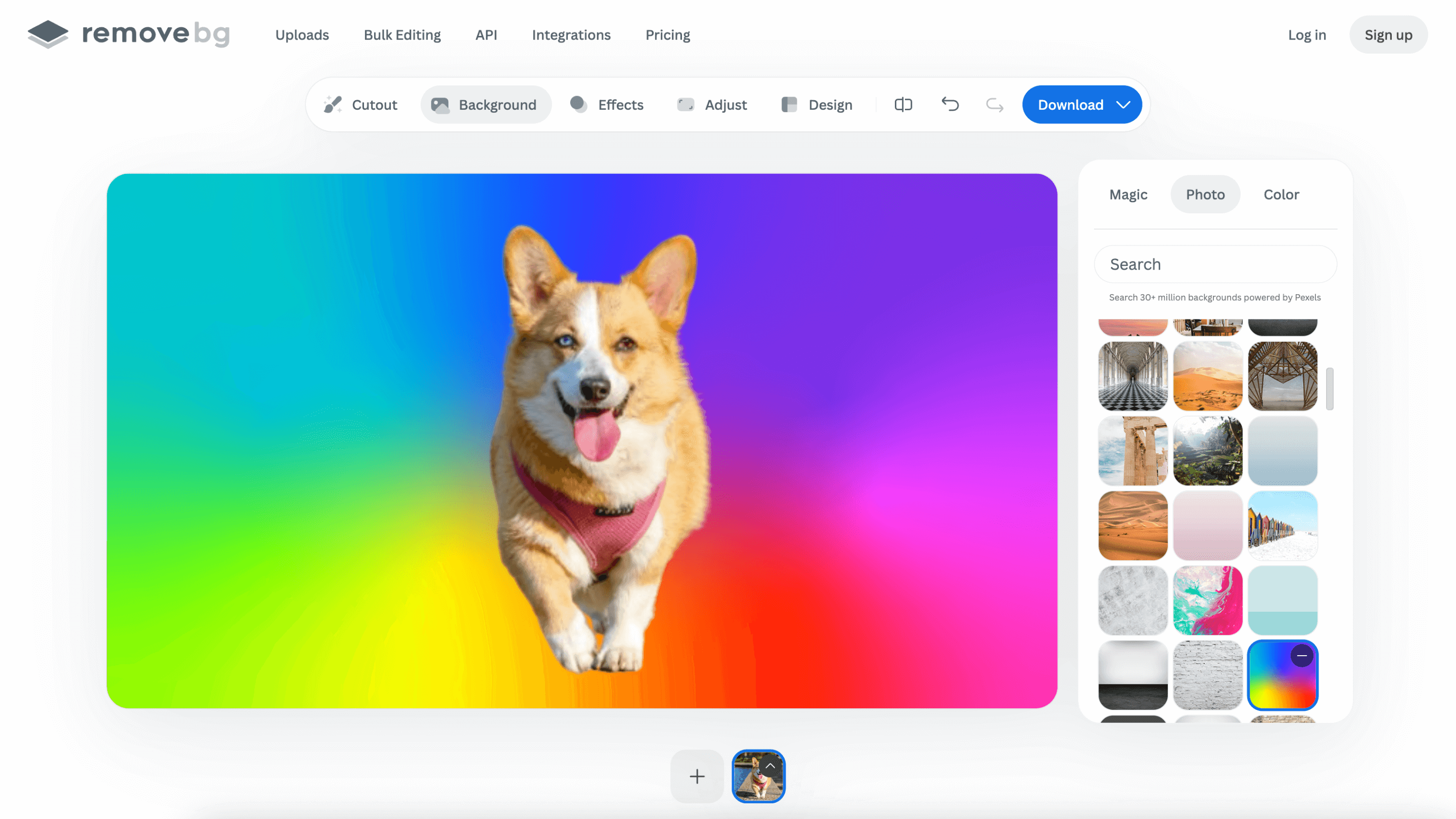Click the remove.bg logo icon
This screenshot has width=1456, height=819.
[48, 34]
